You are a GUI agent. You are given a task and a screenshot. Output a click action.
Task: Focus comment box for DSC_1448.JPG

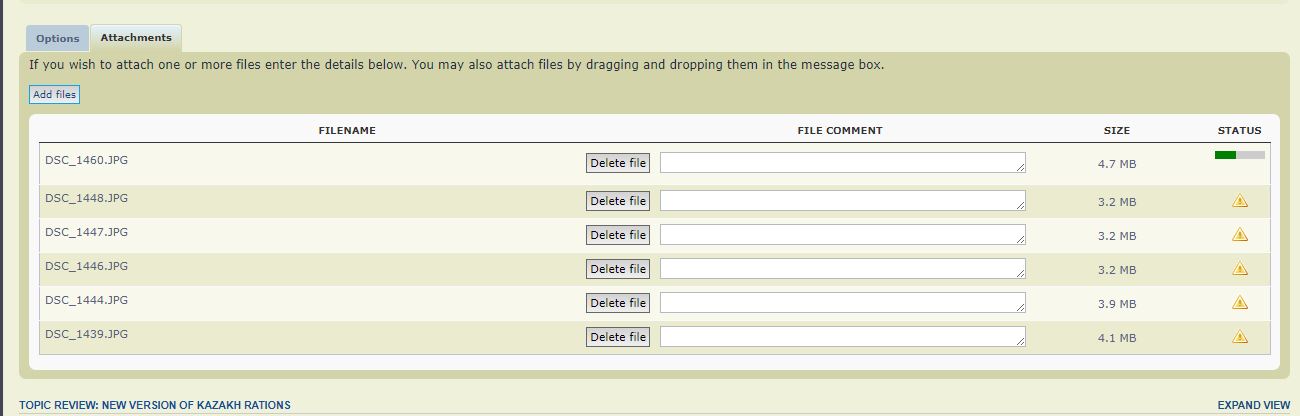[842, 201]
